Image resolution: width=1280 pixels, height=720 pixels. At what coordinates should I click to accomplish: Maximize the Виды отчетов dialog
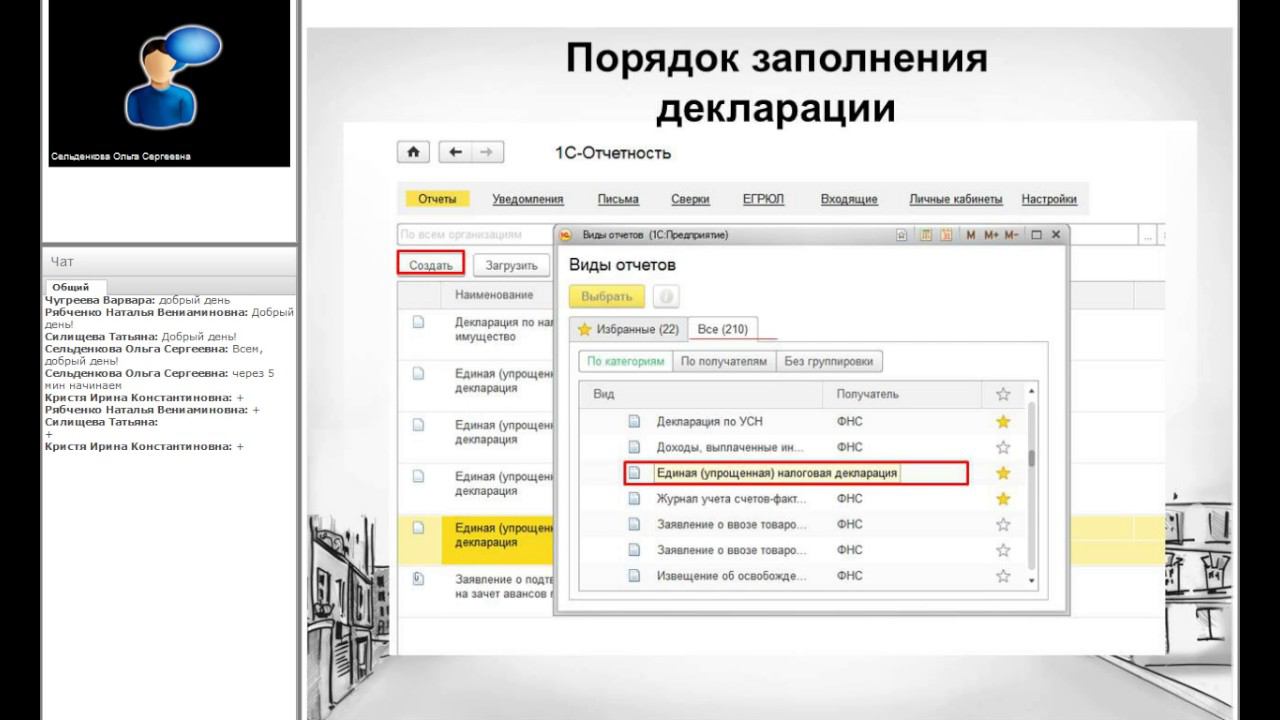point(1036,235)
